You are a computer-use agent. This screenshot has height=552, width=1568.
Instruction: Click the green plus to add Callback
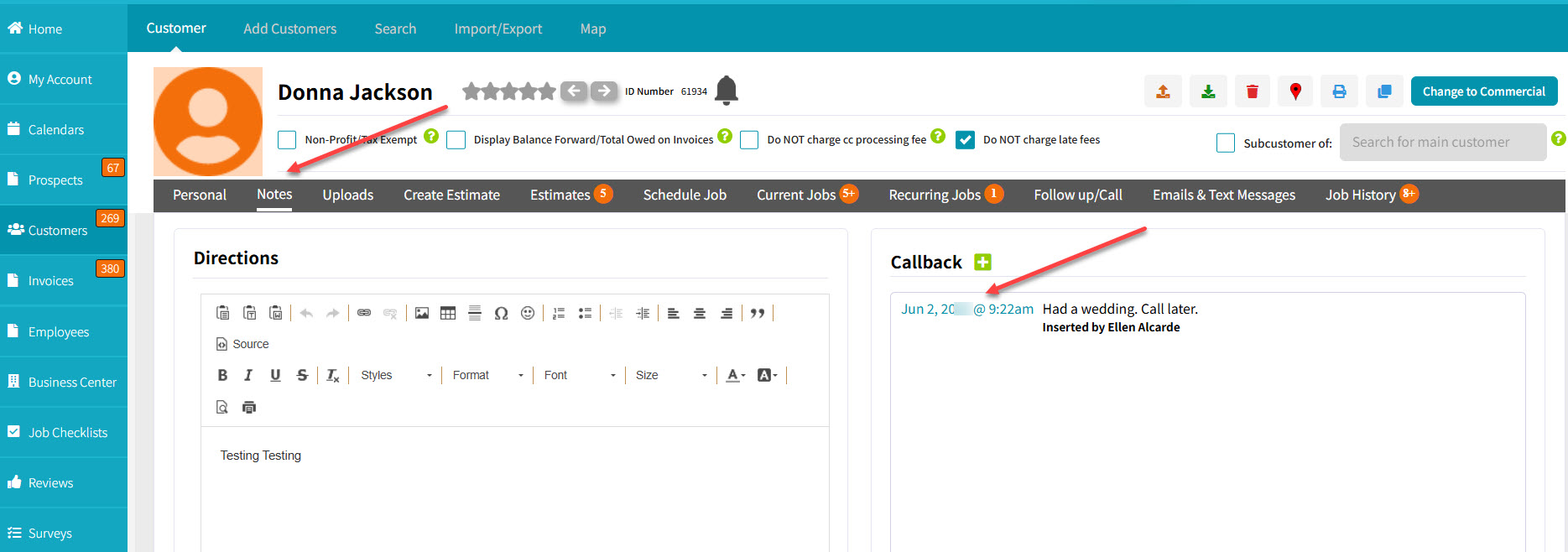[982, 262]
